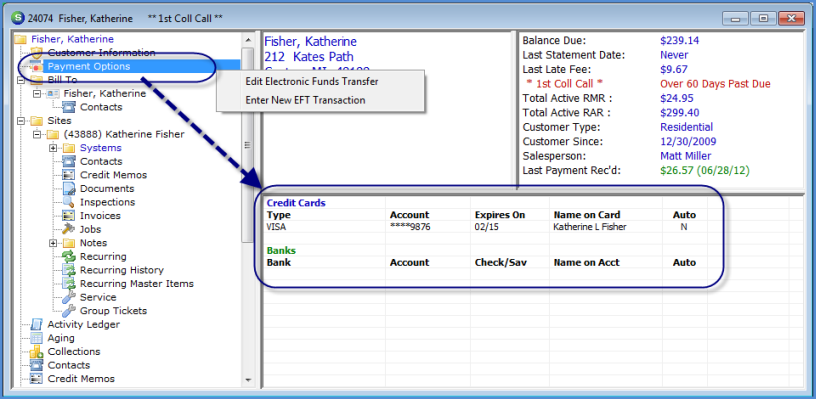Viewport: 816px width, 399px height.
Task: Click the tree scrollbar down arrow
Action: pyautogui.click(x=248, y=380)
